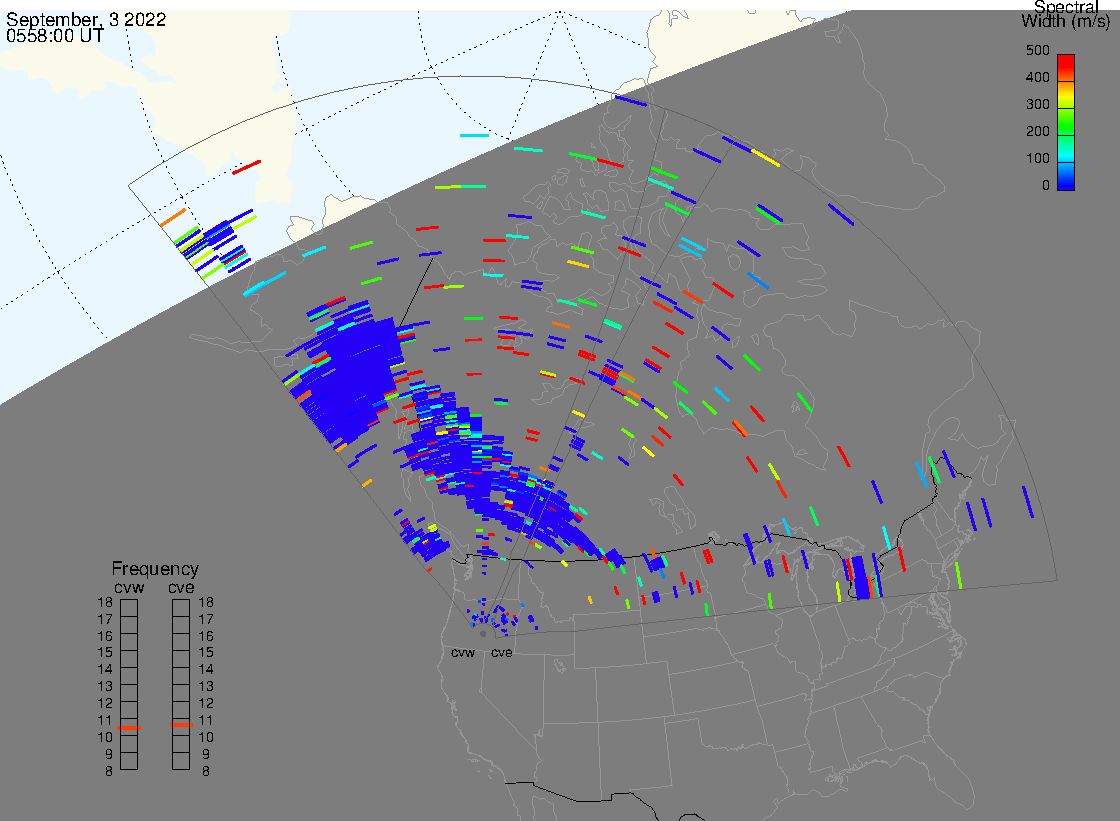The height and width of the screenshot is (821, 1120).
Task: Click the 11 label beside the cve frequency bar
Action: point(206,720)
